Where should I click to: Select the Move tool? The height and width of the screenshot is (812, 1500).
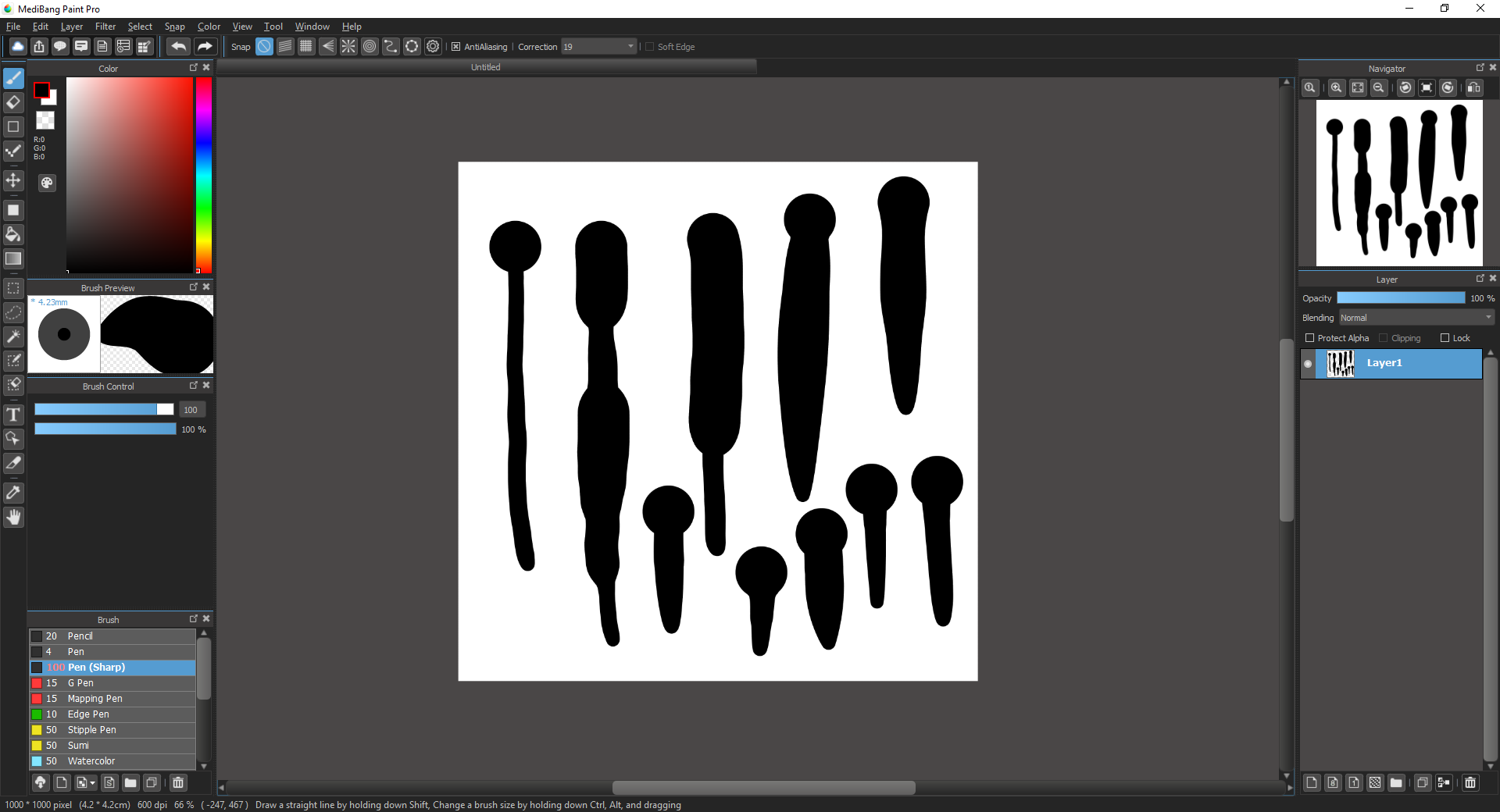point(13,180)
